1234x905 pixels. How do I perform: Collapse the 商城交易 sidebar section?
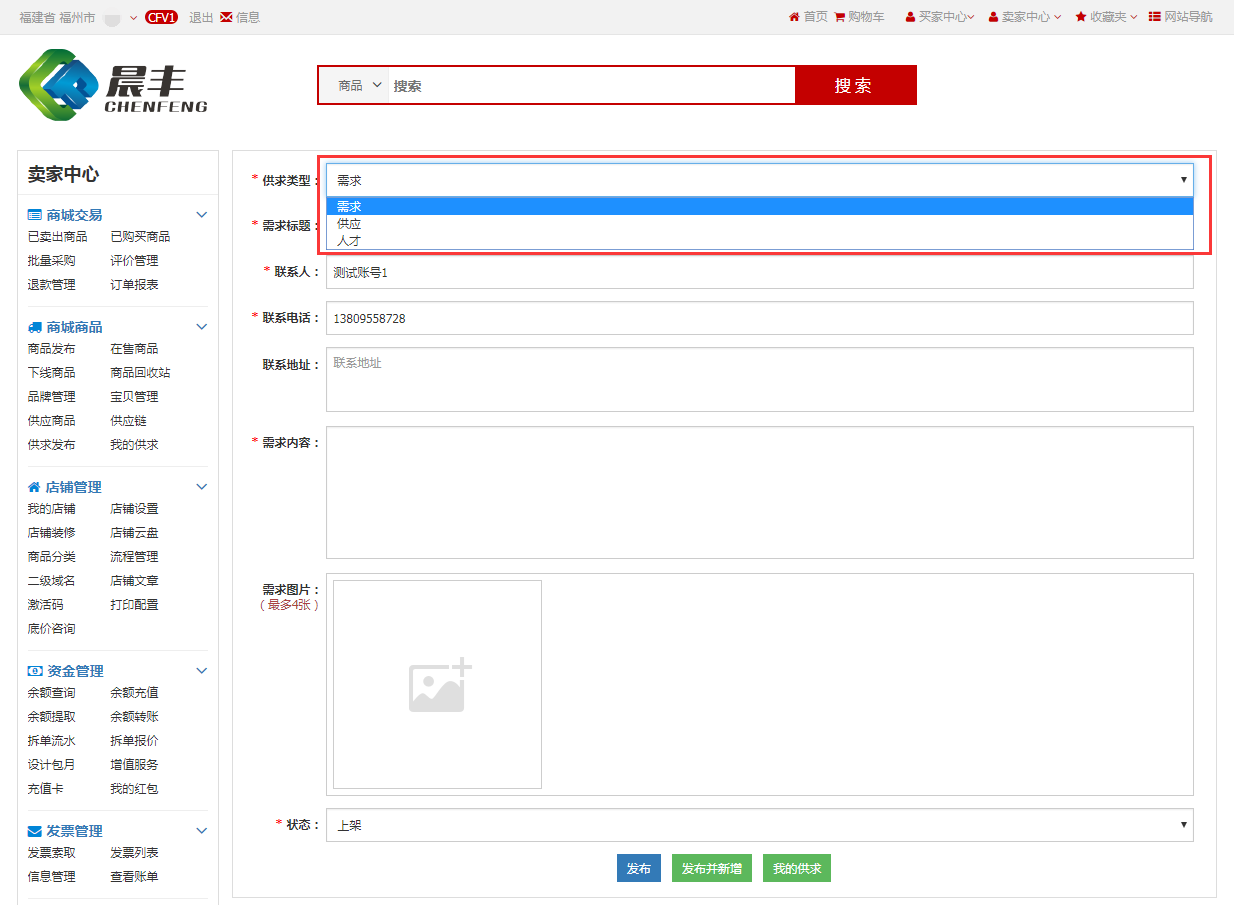tap(202, 215)
